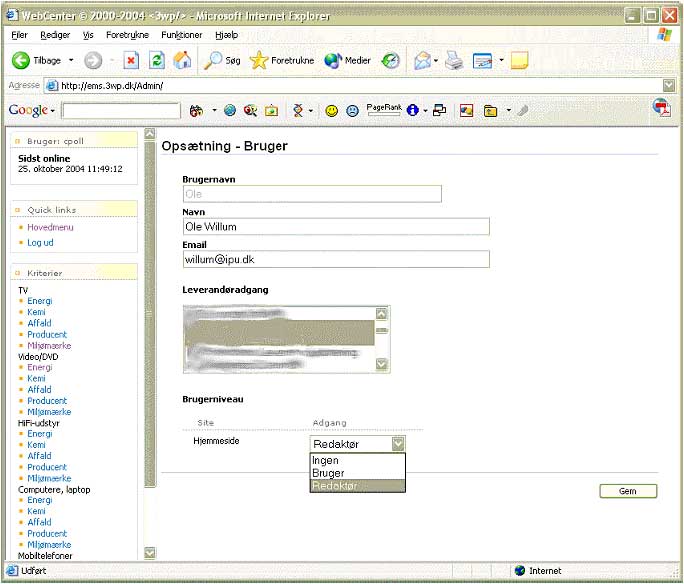Viewport: 684px width, 584px height.
Task: Open Producent link under Computere, laptop
Action: click(47, 533)
